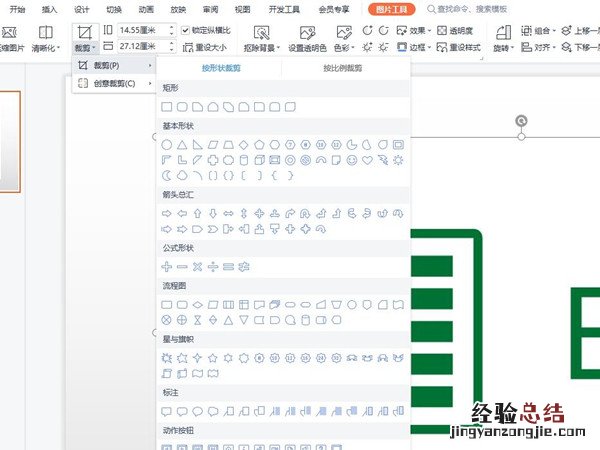The image size is (600, 450).
Task: Select the flowchart decision diamond shape
Action: tap(198, 304)
